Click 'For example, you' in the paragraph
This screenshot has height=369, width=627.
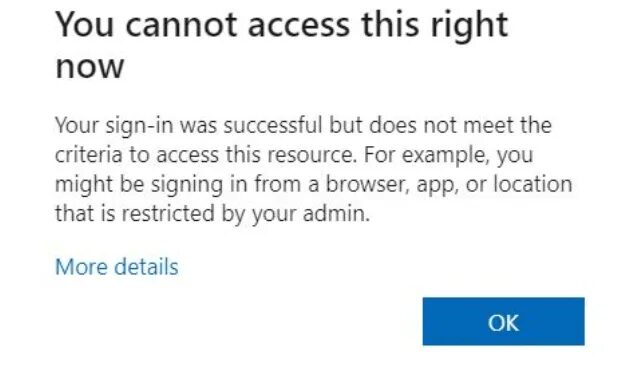tap(448, 155)
